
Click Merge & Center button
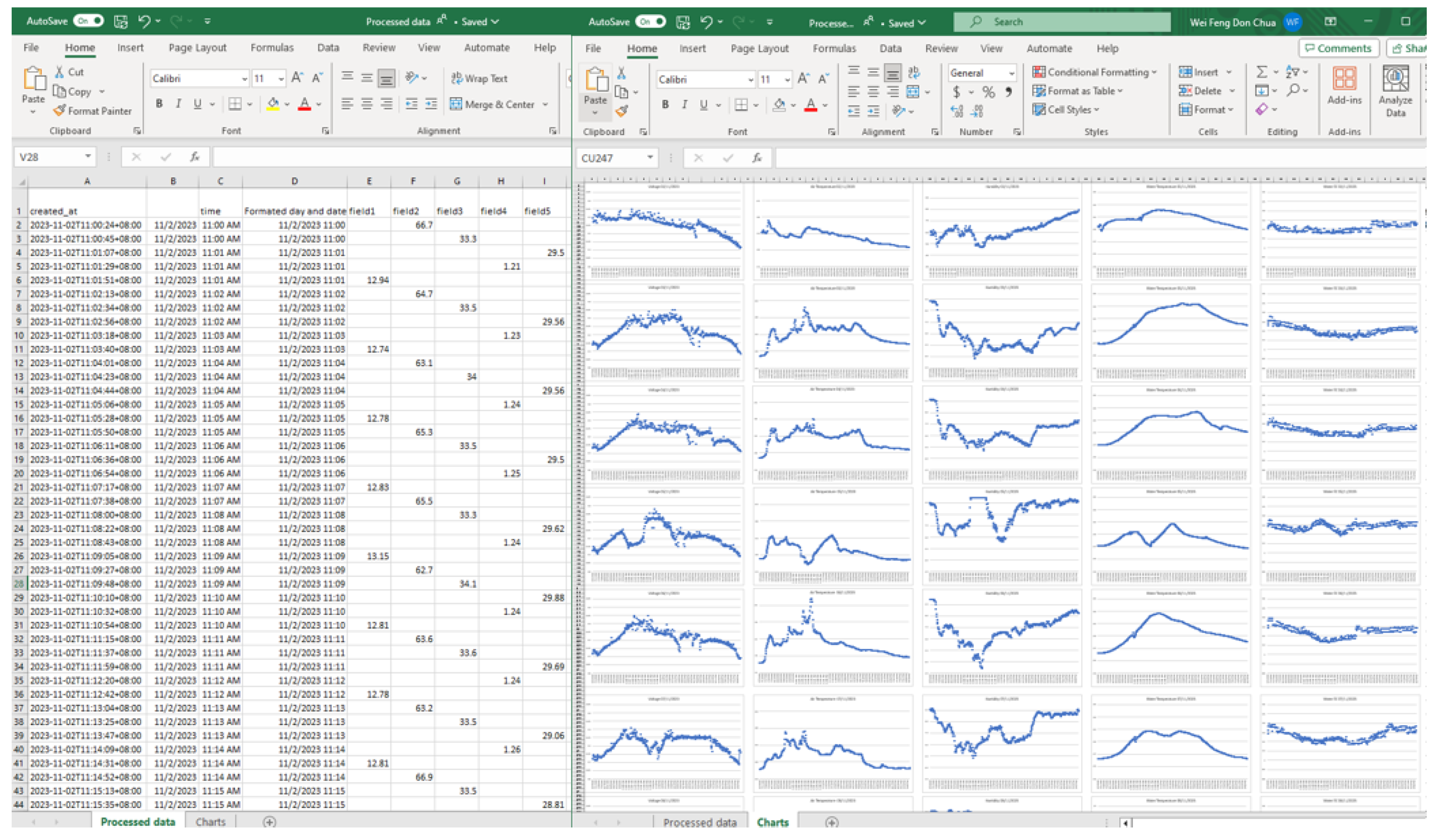492,104
